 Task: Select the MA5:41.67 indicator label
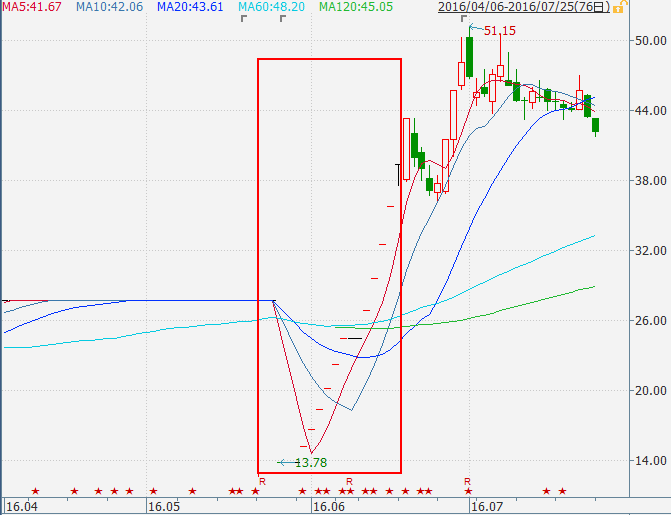(31, 7)
